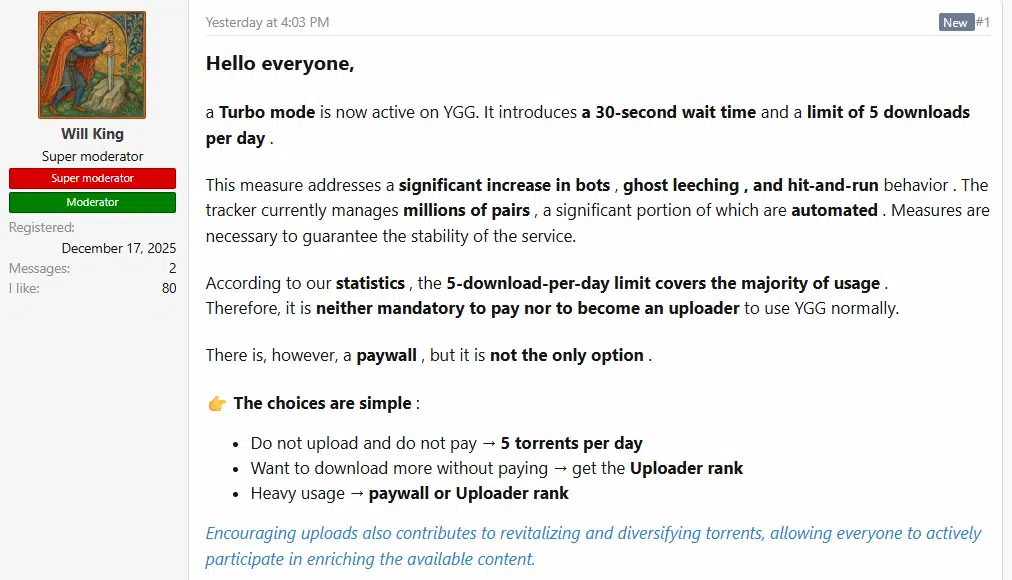This screenshot has width=1012, height=580.
Task: Click the plain 'Super moderator' title under username
Action: [92, 156]
